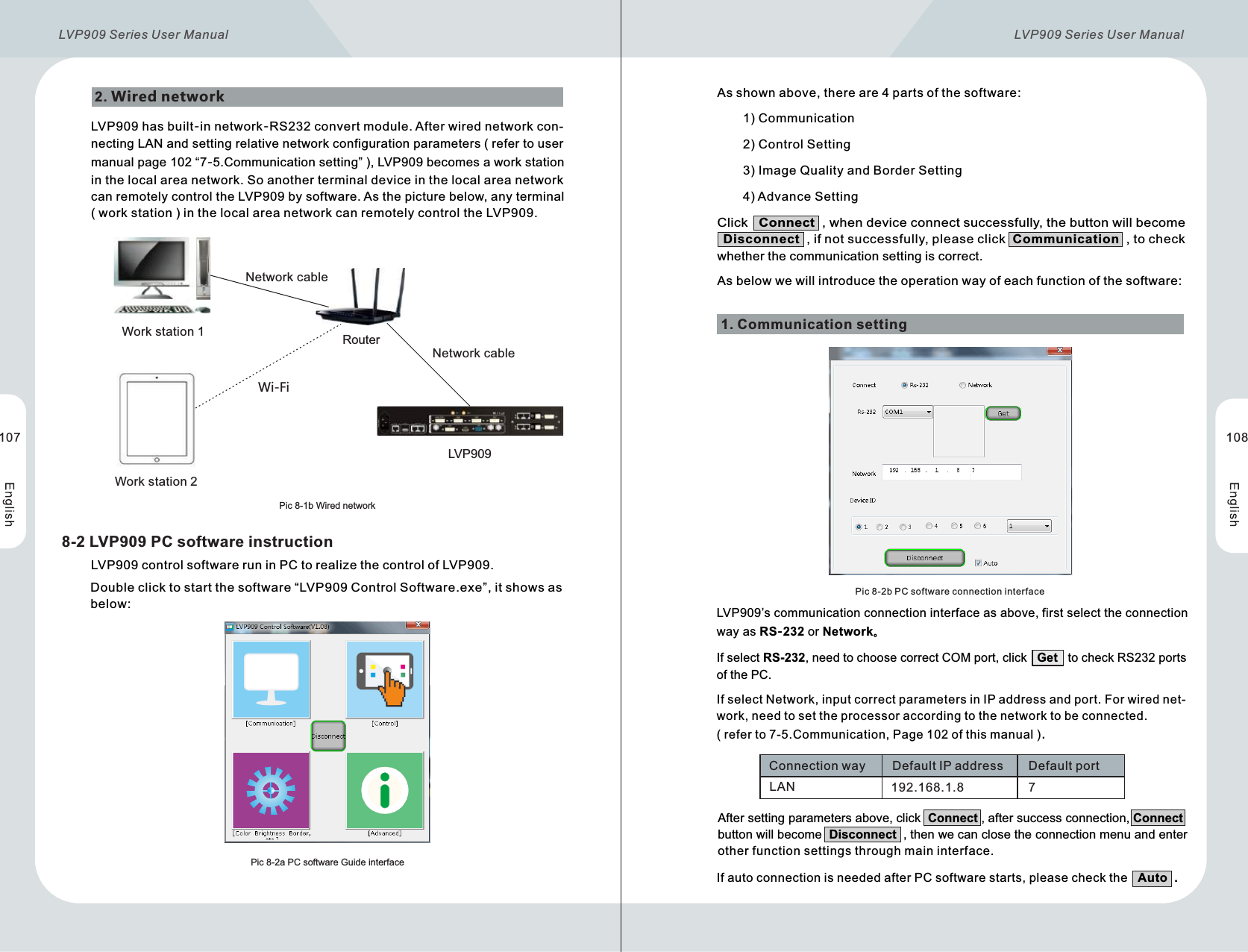The image size is (1248, 952).
Task: Click page number 108
Action: 1237,437
